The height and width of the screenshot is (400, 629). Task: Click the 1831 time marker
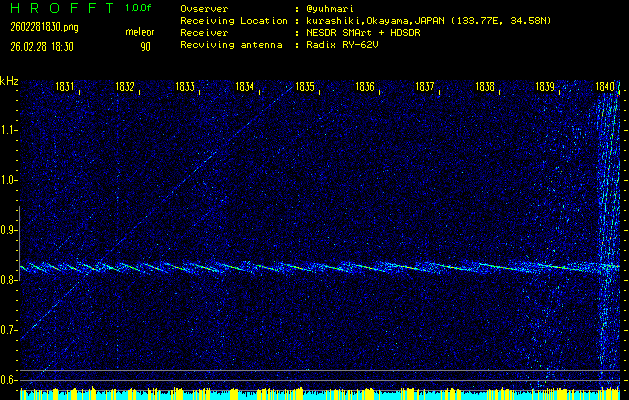[x=65, y=88]
